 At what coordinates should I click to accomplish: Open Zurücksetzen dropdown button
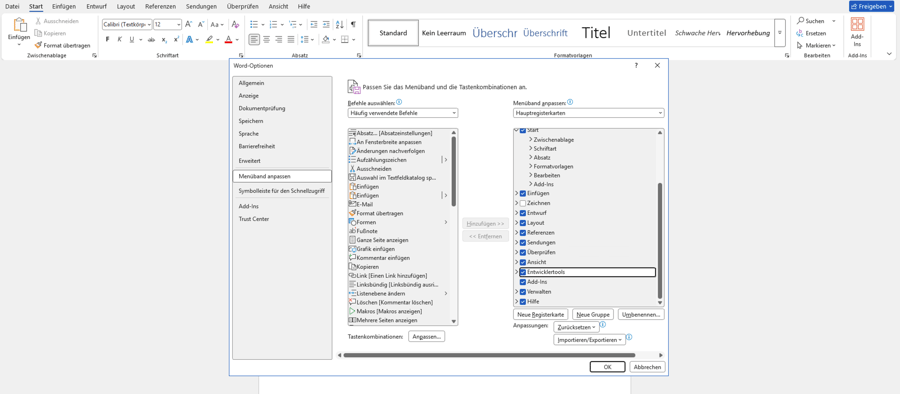pyautogui.click(x=576, y=327)
